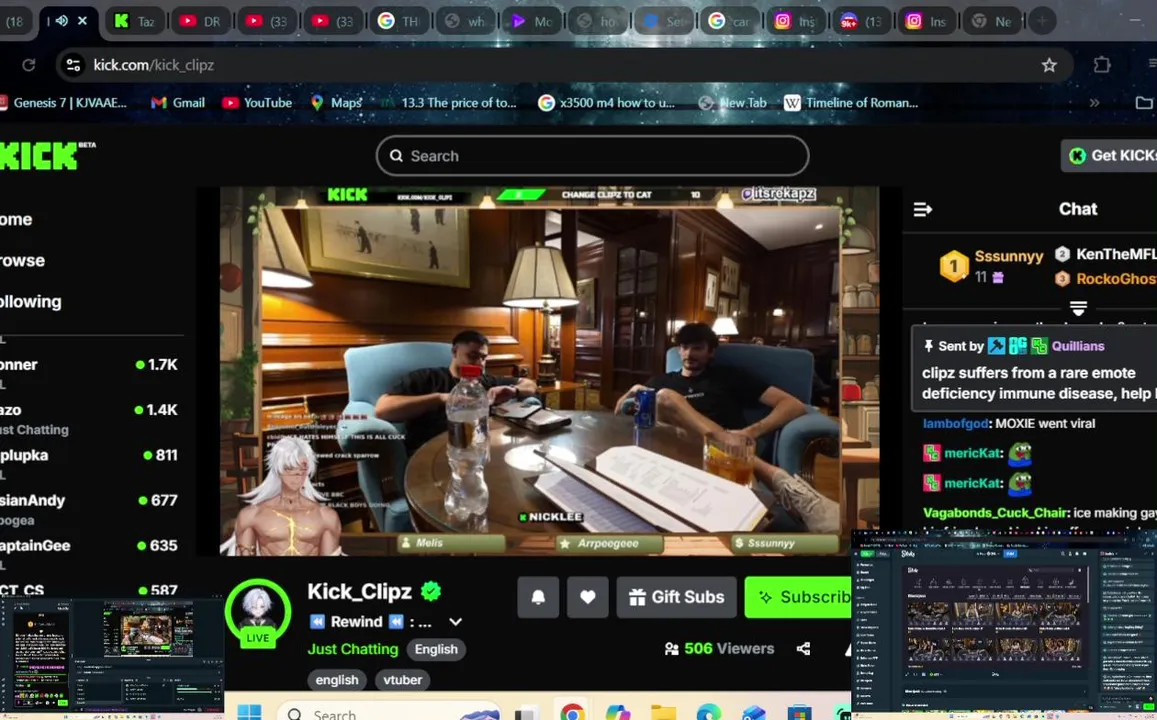Open Quillians profile from pinned message
Image resolution: width=1157 pixels, height=720 pixels.
1078,346
